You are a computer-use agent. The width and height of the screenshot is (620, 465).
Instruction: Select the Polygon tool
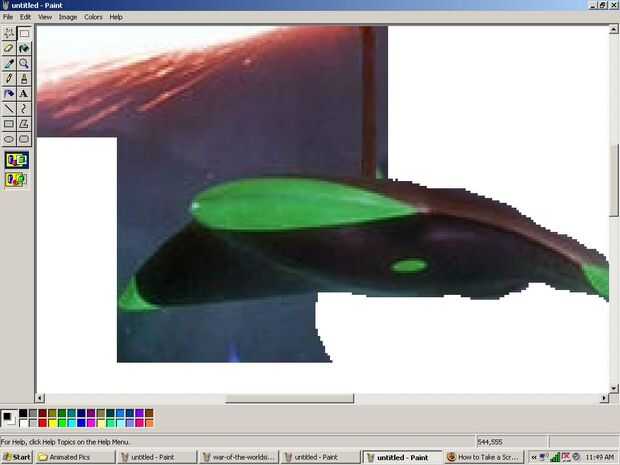[24, 124]
